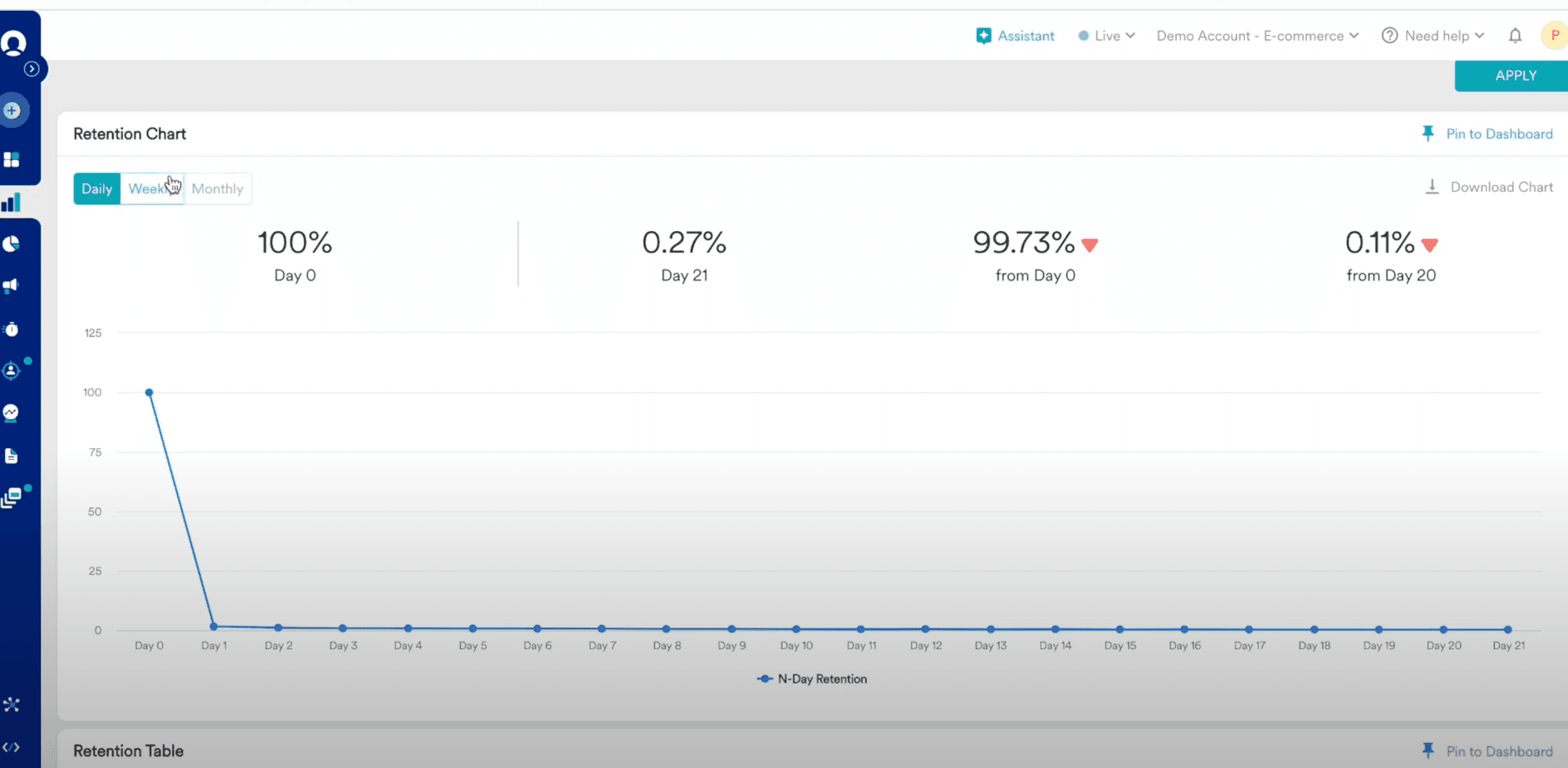Click the Assistant sparkle icon
Image resolution: width=1568 pixels, height=768 pixels.
(983, 36)
